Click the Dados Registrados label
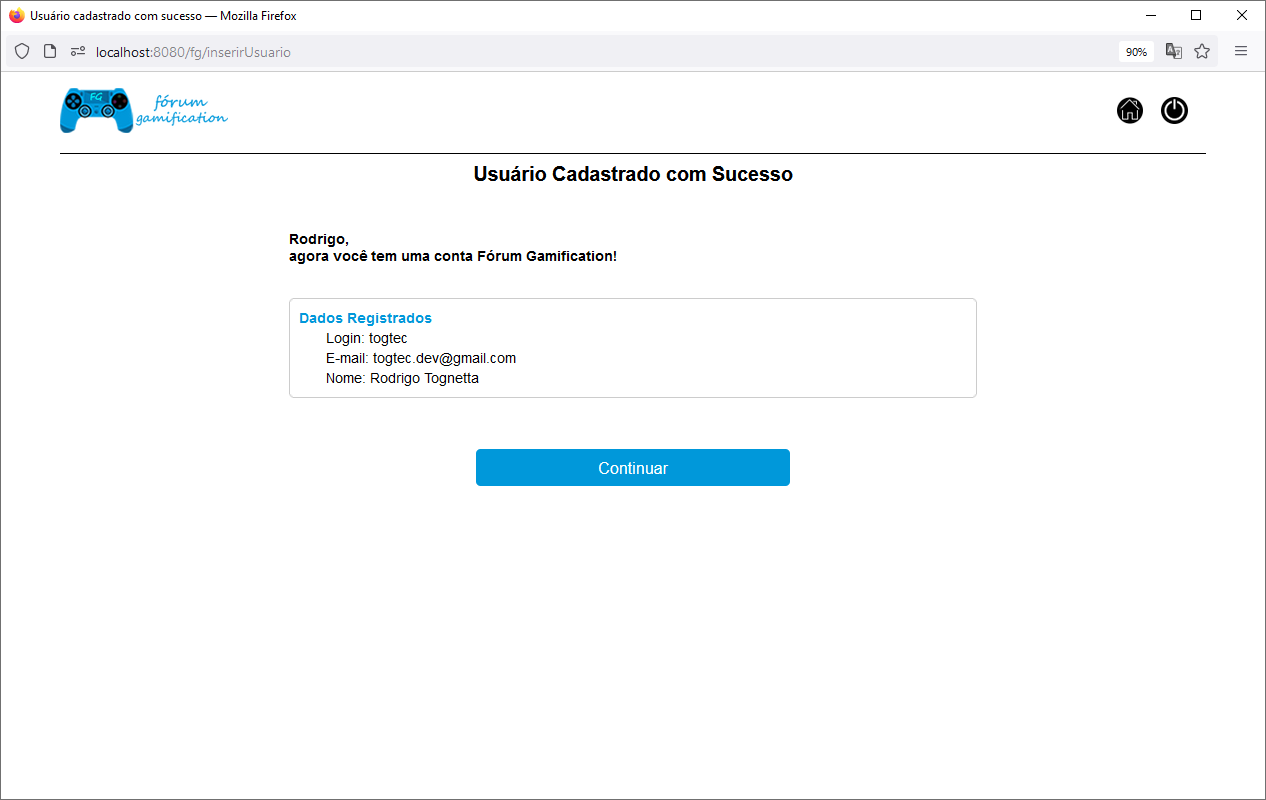Image resolution: width=1266 pixels, height=800 pixels. [x=365, y=318]
